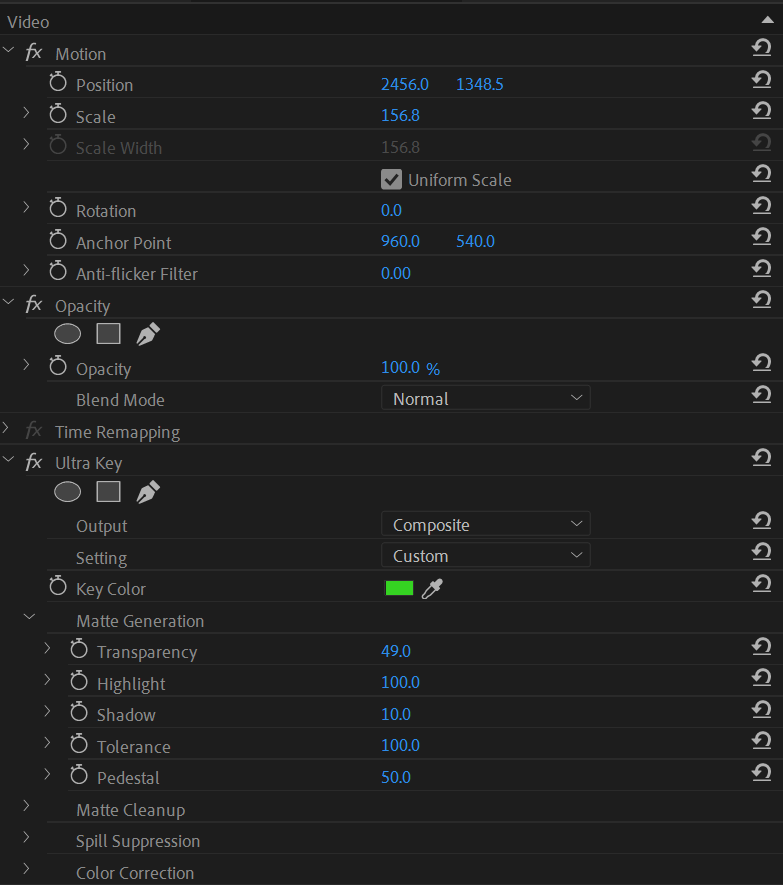Click the green Key Color swatch

pos(399,589)
